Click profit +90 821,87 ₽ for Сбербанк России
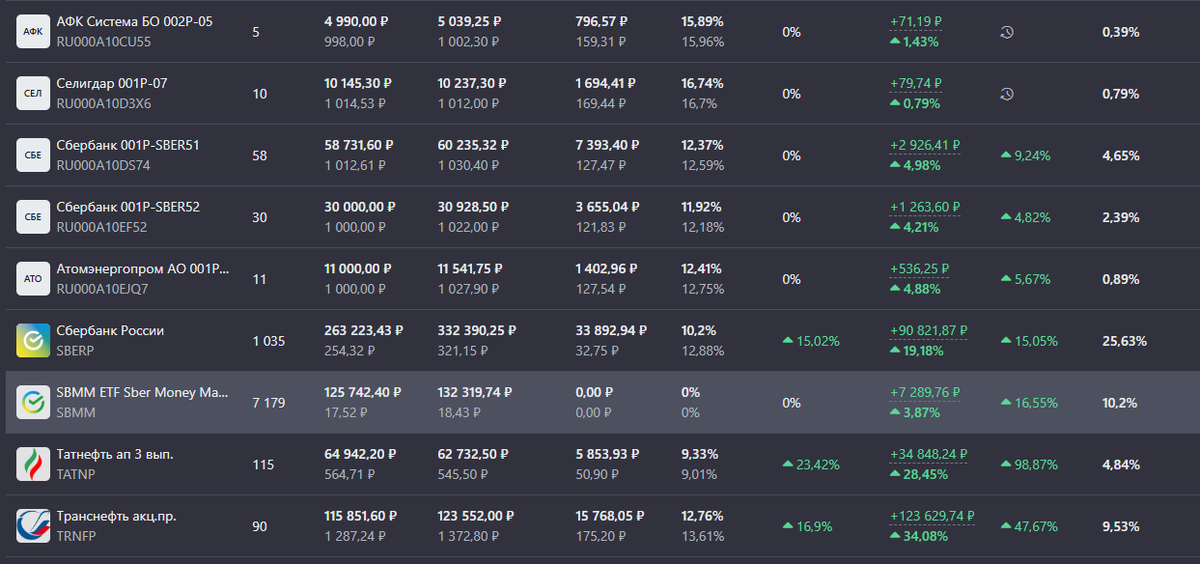Screen dimensions: 1200x564 pos(928,331)
